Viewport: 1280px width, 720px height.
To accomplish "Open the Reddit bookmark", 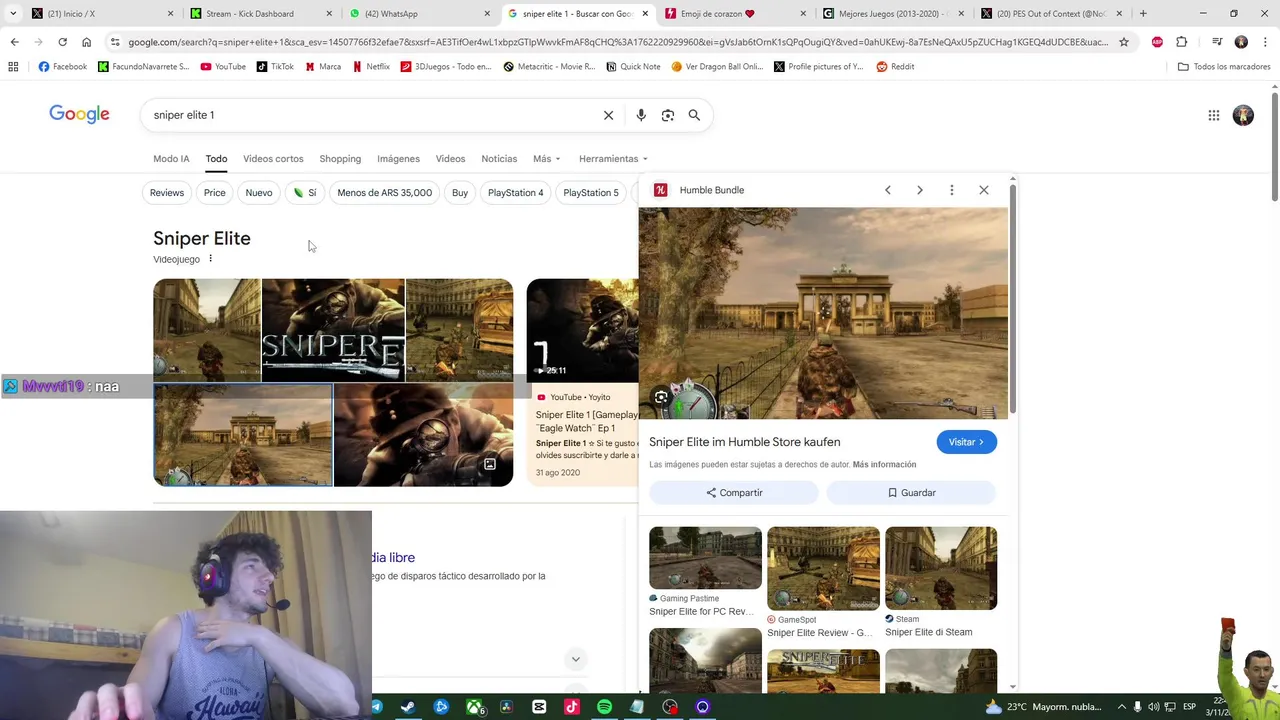I will pos(895,67).
